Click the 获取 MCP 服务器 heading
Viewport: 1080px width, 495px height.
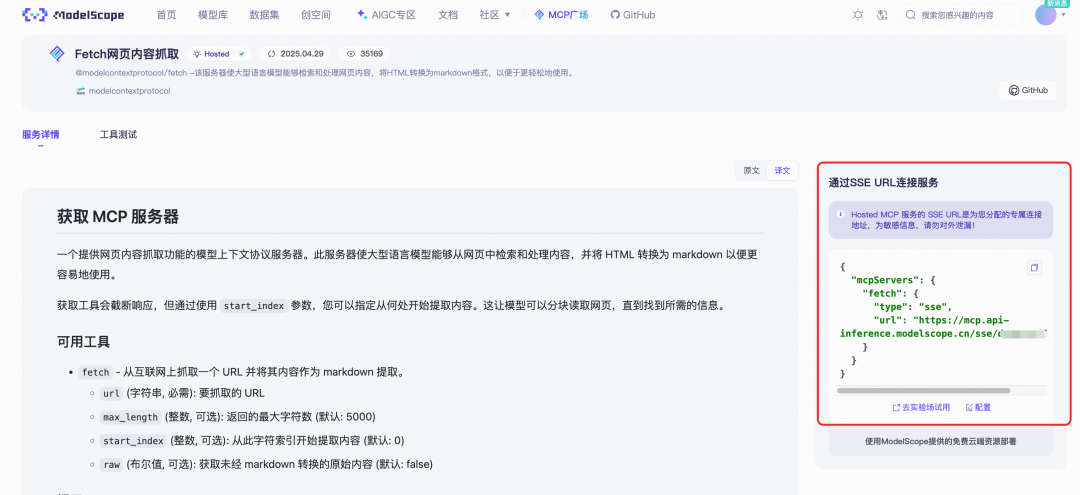point(118,217)
